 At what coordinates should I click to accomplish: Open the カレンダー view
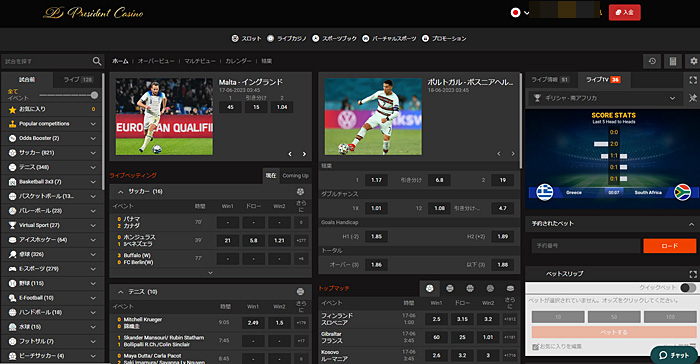(238, 61)
